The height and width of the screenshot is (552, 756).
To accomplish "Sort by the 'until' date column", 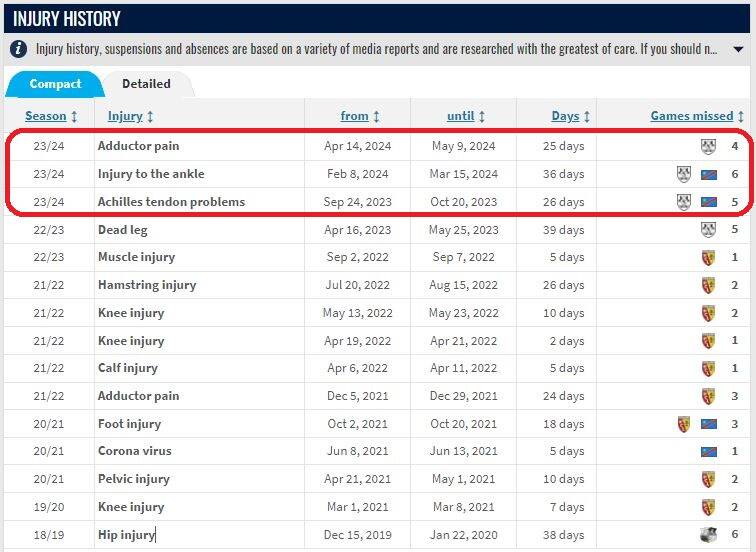I will [x=466, y=116].
